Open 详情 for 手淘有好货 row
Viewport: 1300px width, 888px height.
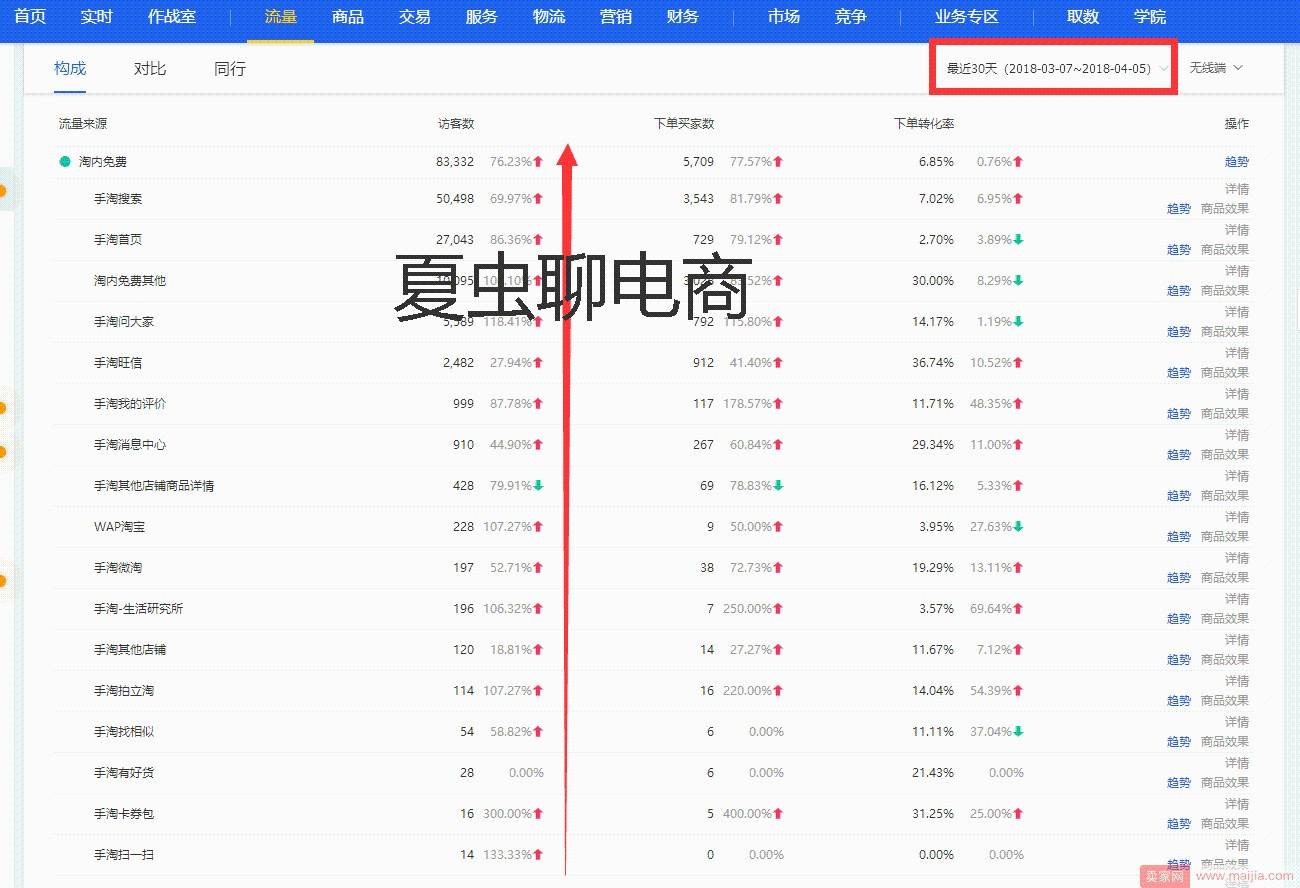click(x=1237, y=763)
